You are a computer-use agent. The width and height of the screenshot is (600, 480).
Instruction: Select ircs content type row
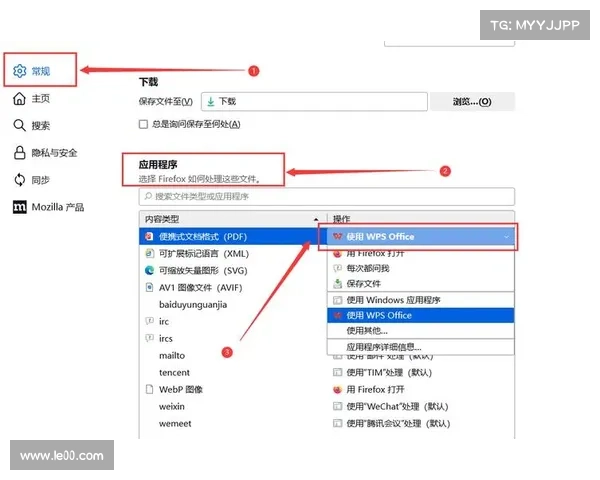point(233,338)
